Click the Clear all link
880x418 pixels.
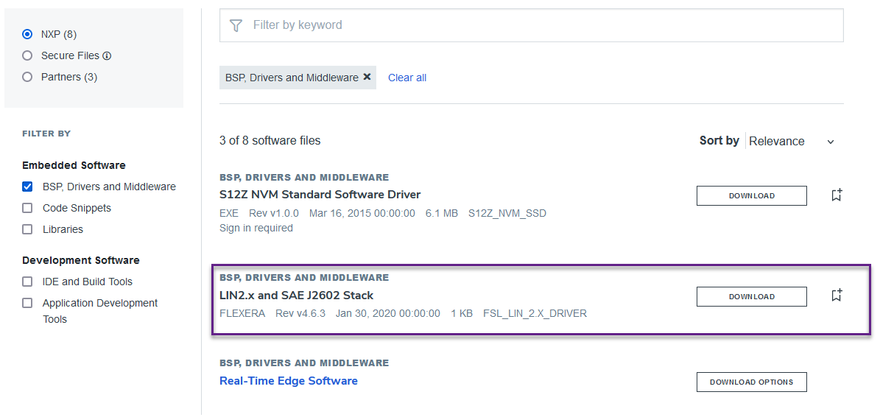[x=407, y=77]
